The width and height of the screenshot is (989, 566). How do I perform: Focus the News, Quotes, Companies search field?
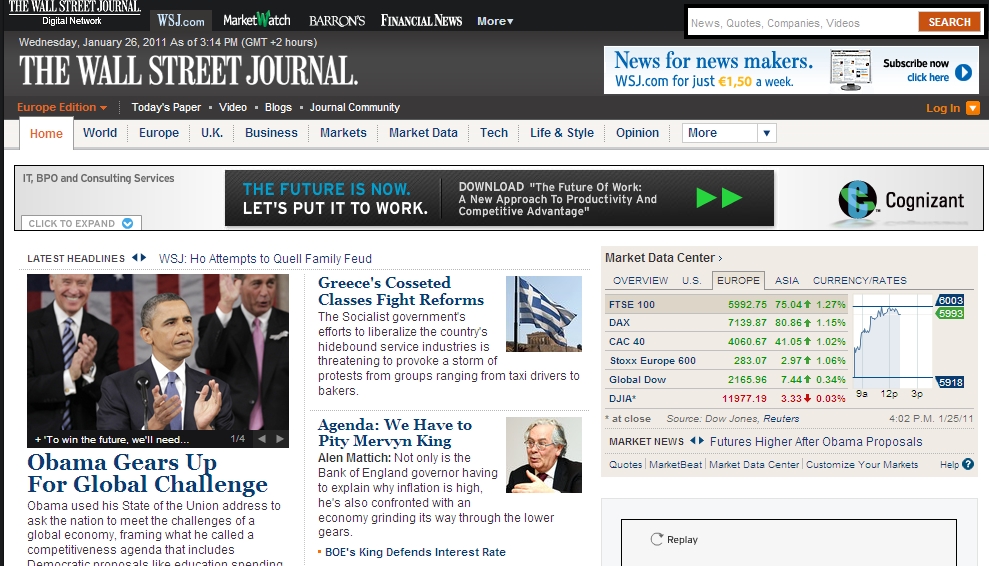point(803,23)
